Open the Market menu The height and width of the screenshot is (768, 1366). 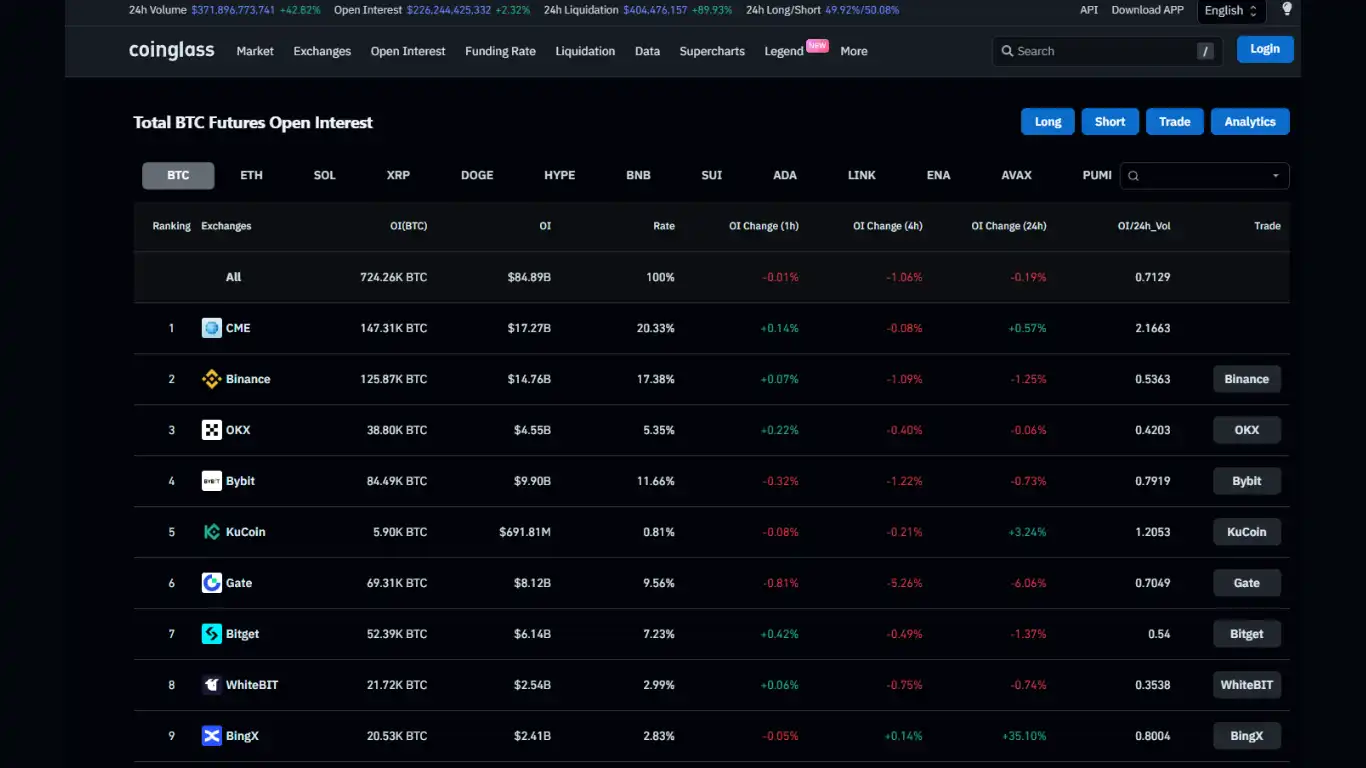click(x=255, y=51)
